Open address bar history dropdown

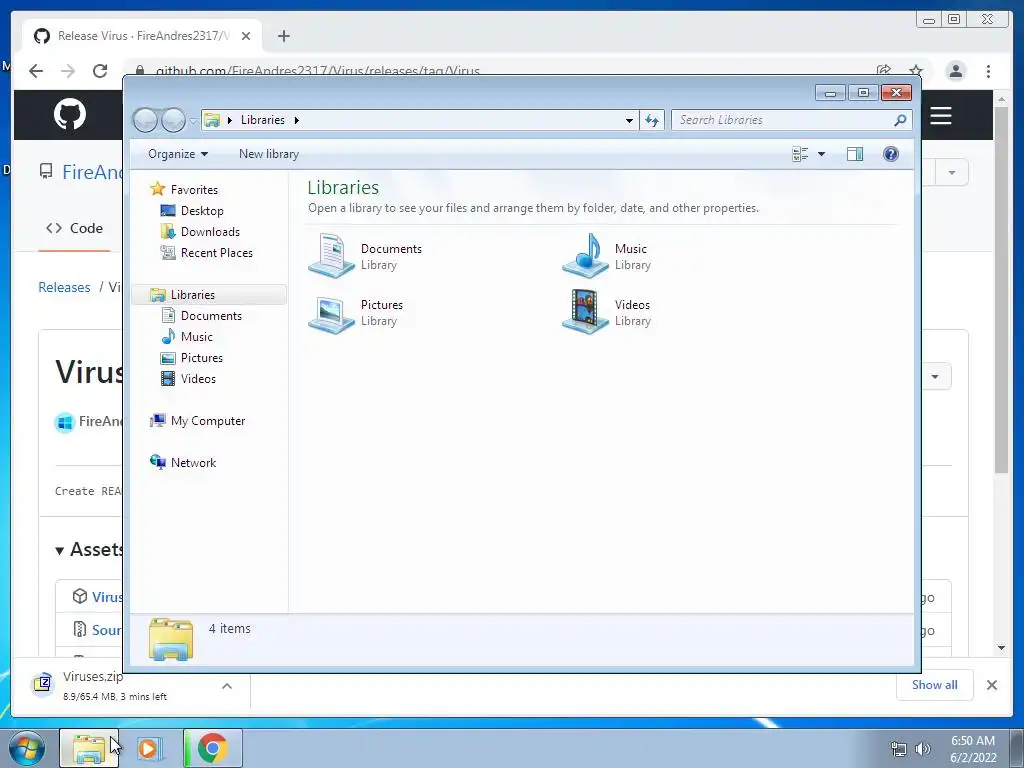[629, 120]
